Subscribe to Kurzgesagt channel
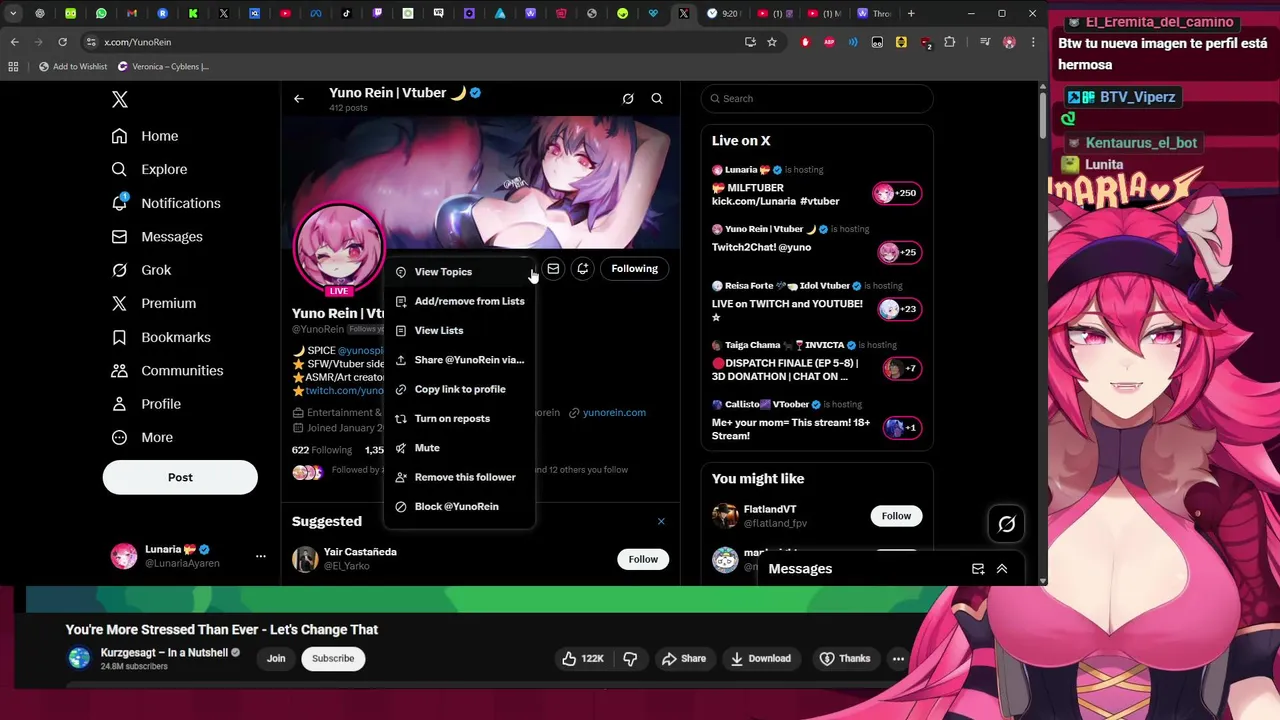Viewport: 1280px width, 720px height. (x=333, y=658)
